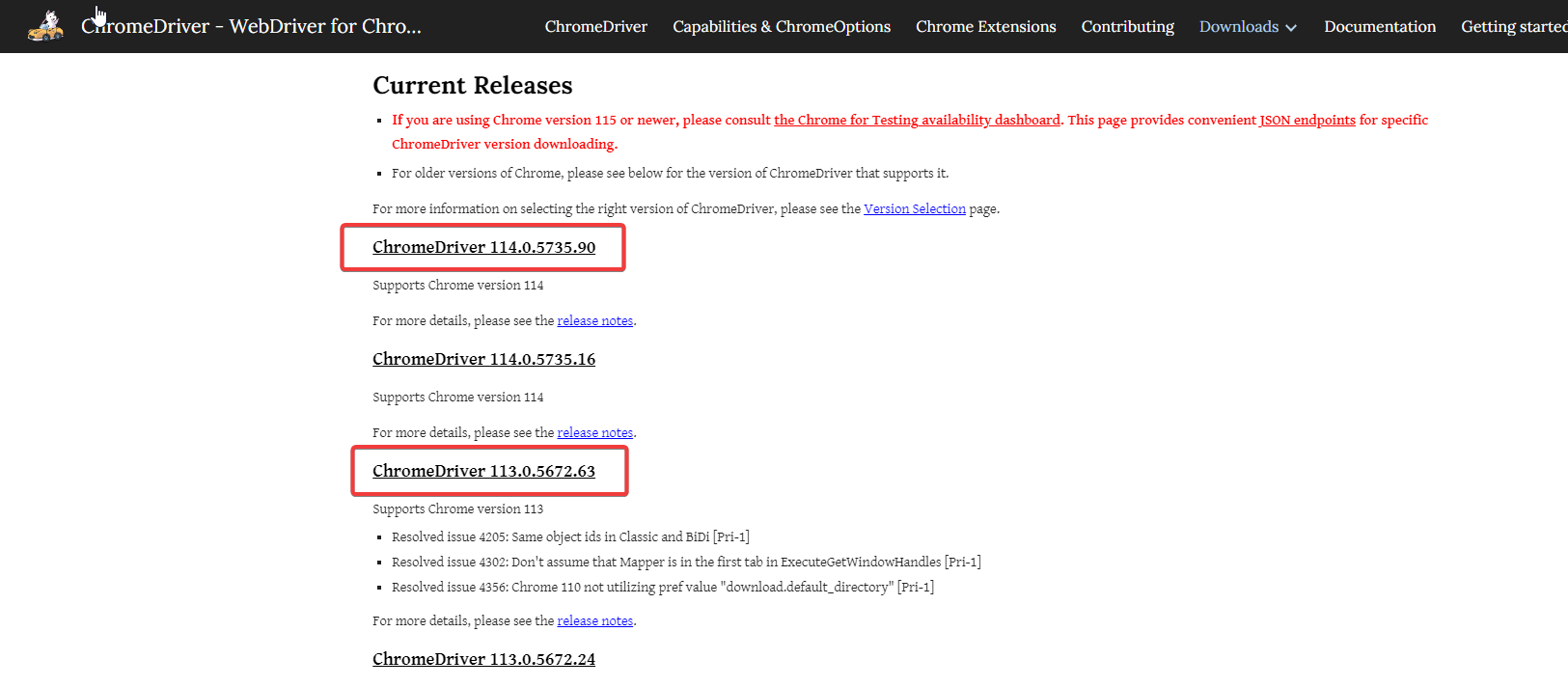
Task: Open the ChromeDriver site title link
Action: (251, 26)
